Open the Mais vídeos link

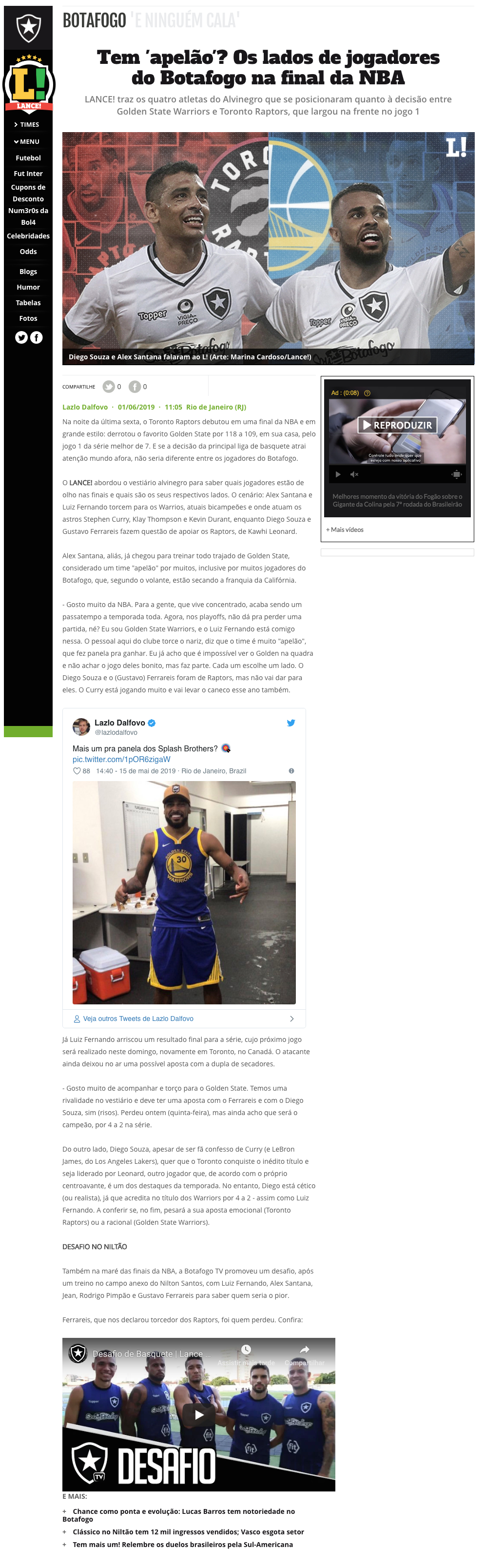click(345, 529)
